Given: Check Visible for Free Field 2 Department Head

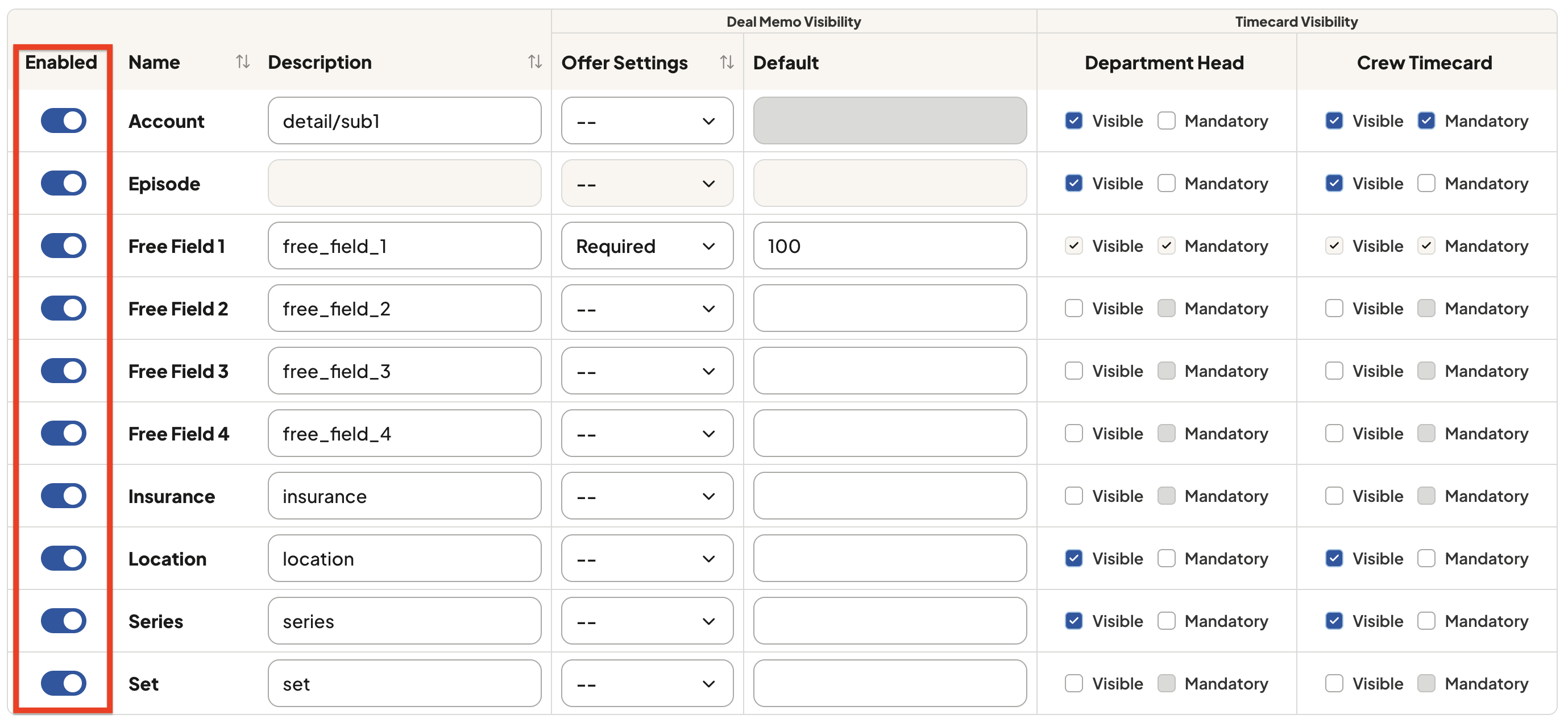Looking at the screenshot, I should point(1074,308).
